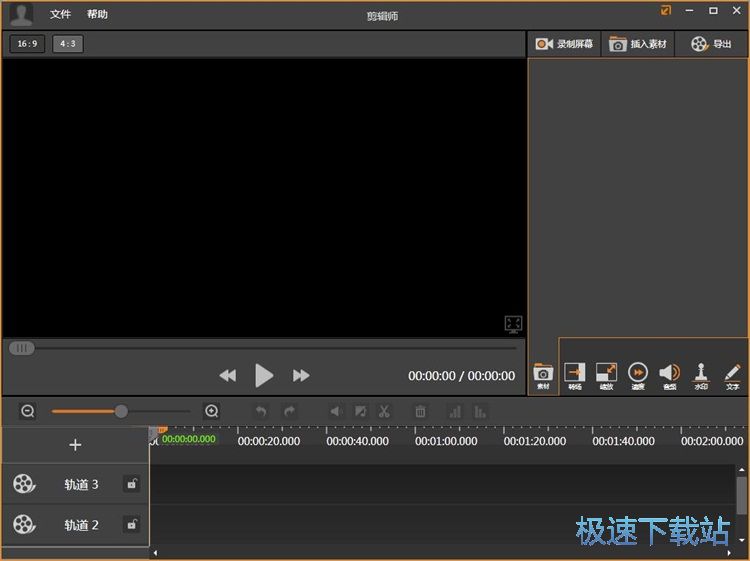The width and height of the screenshot is (750, 561).
Task: Click the green 00:00:00.000 current time label
Action: pos(188,439)
